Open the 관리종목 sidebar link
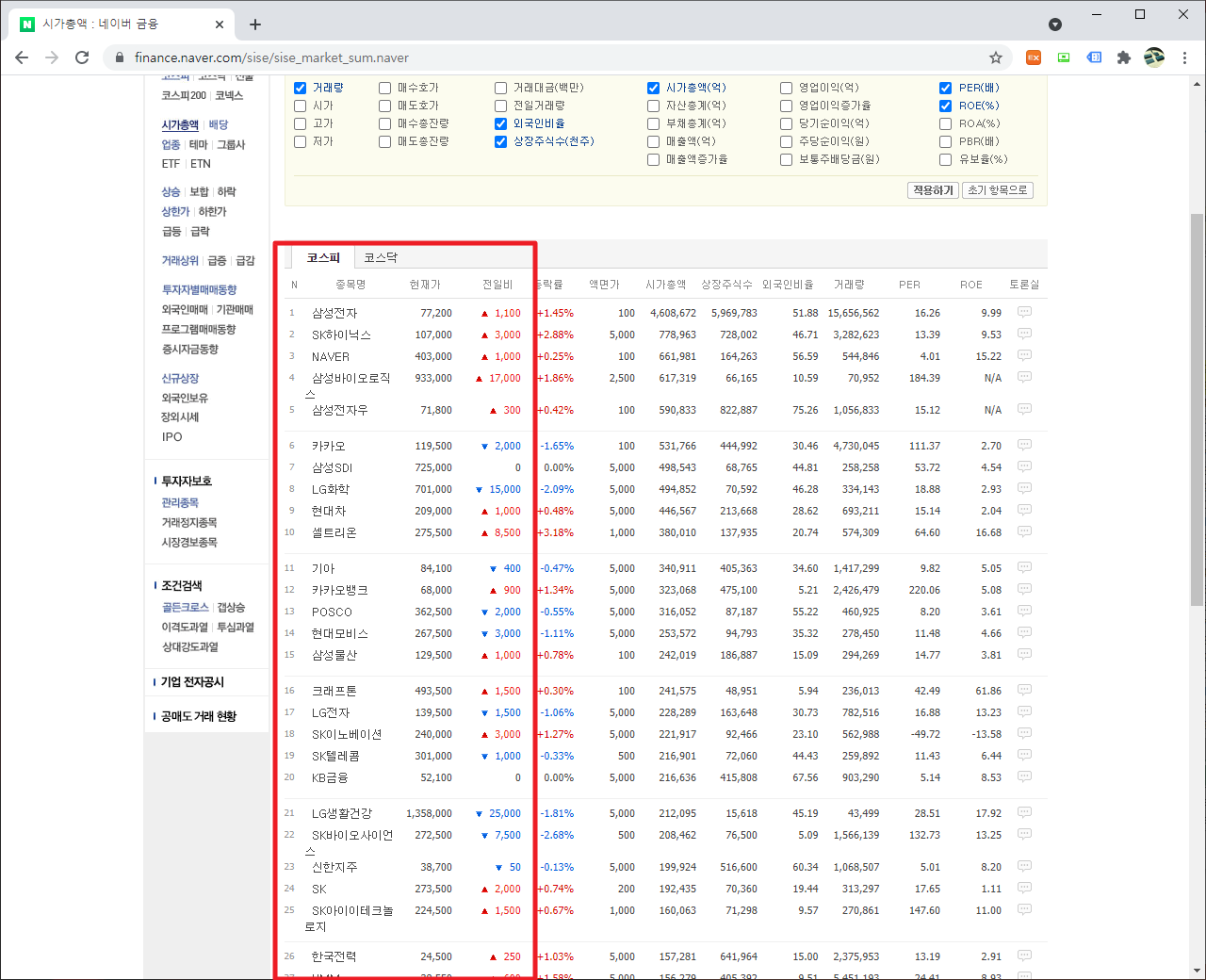 [180, 502]
